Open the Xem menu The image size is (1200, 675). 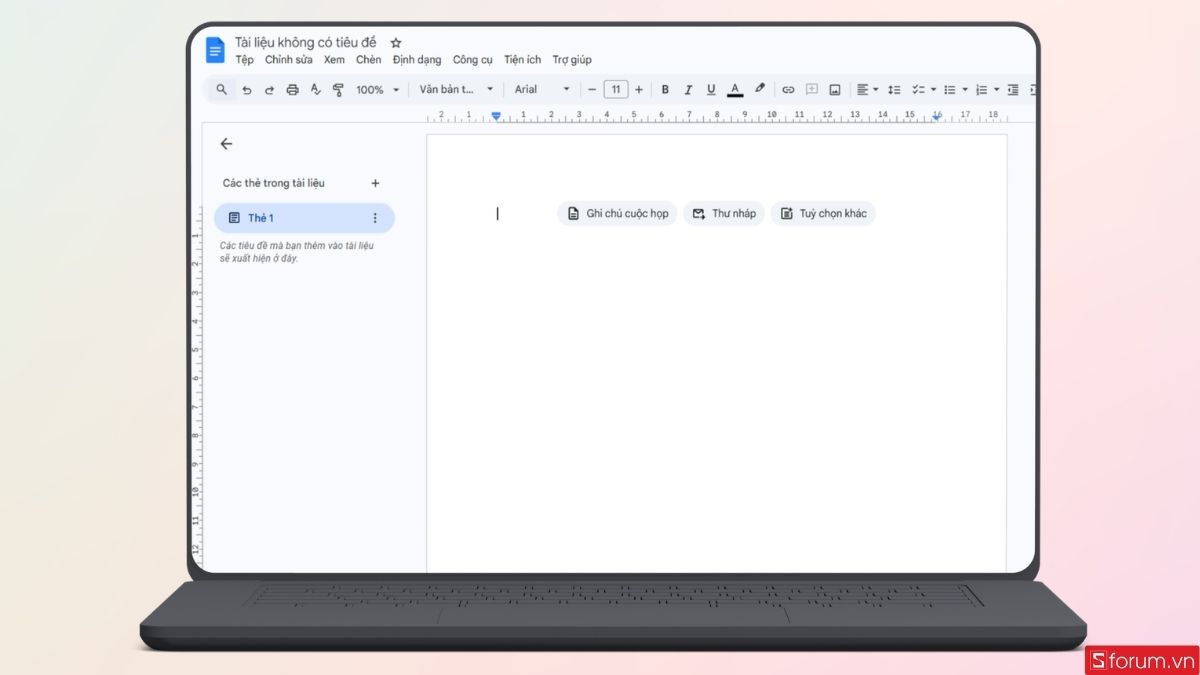(x=334, y=60)
